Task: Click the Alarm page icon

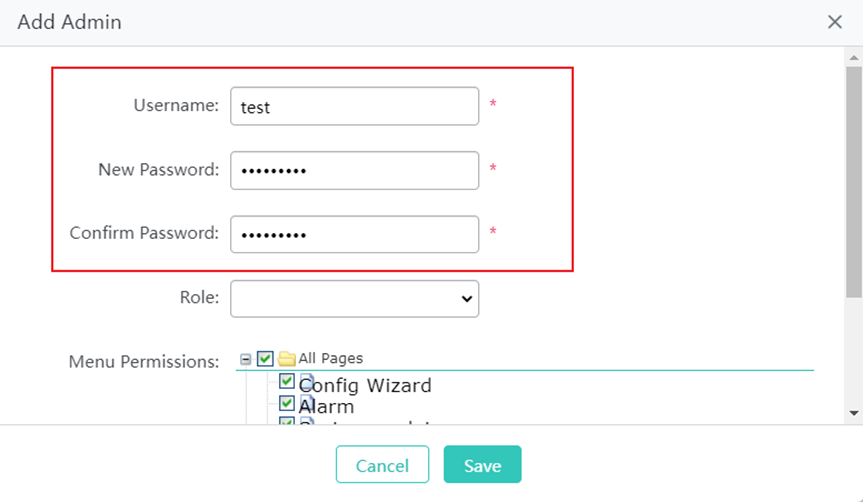Action: (307, 403)
